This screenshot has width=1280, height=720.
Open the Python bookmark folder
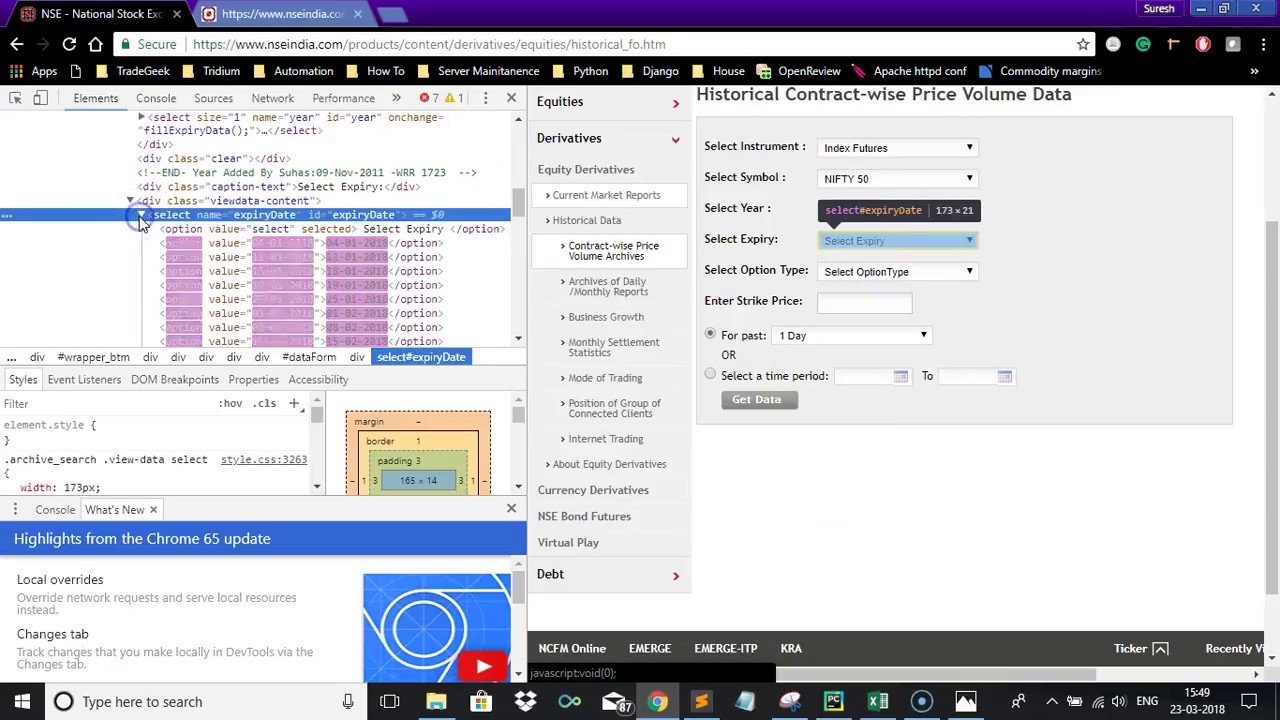[580, 71]
